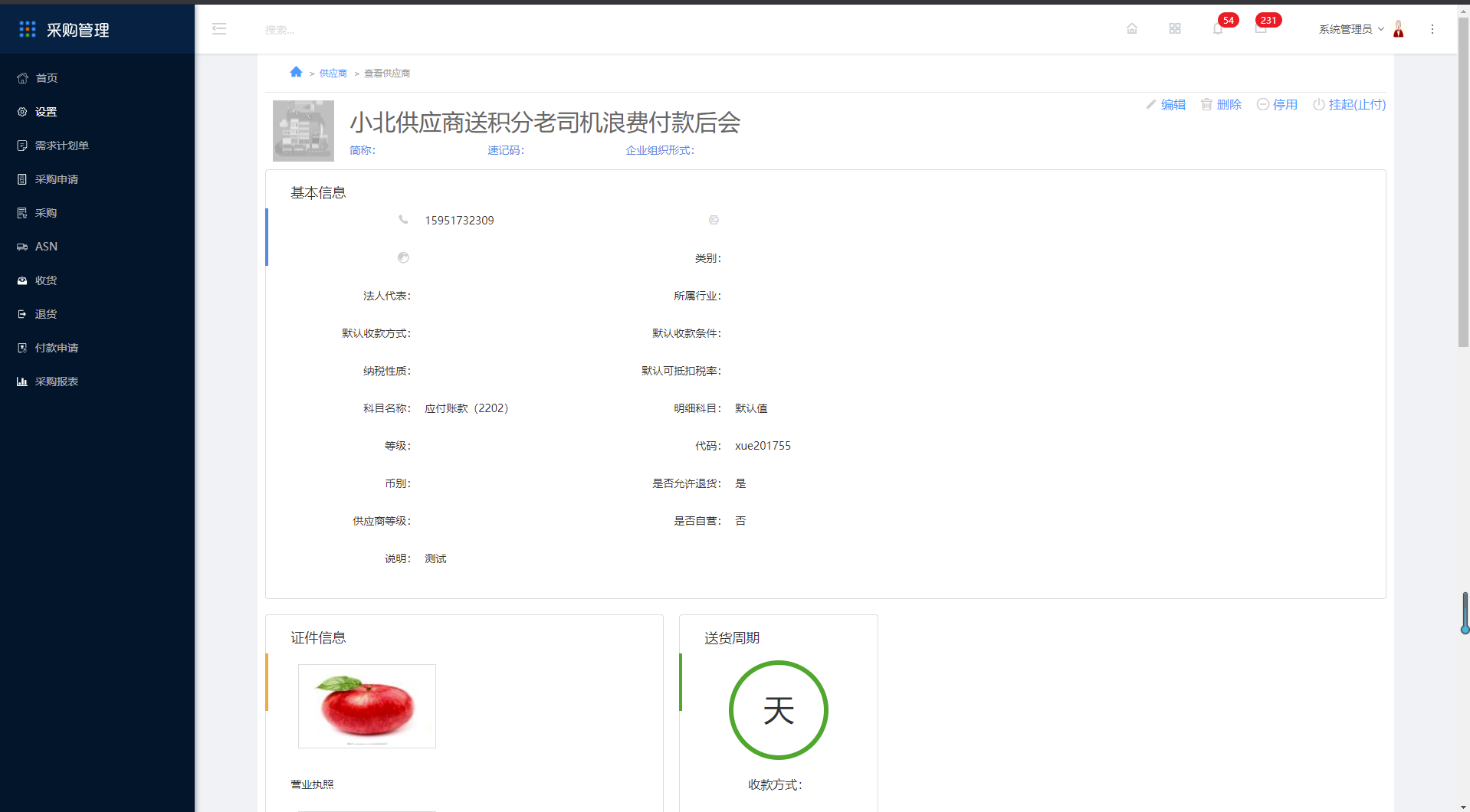Click the fax printer icon in 基本信息
The image size is (1470, 812).
click(x=714, y=220)
